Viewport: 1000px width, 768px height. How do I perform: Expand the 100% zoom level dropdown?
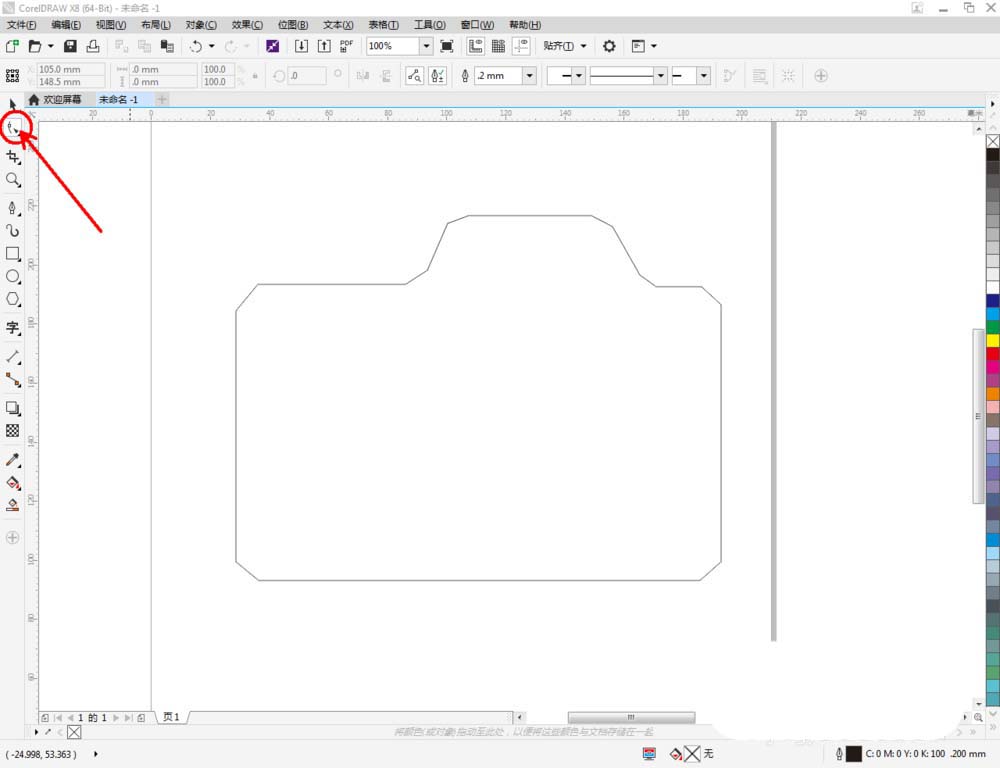pos(425,46)
